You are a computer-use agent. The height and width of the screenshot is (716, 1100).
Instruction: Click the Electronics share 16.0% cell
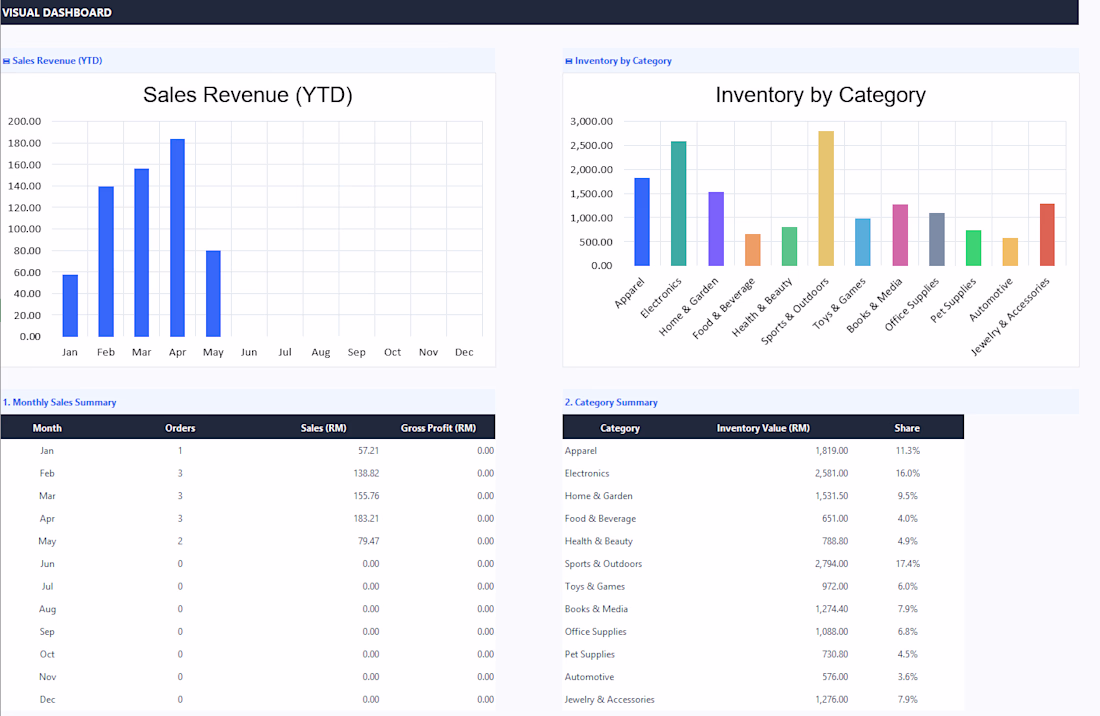(908, 473)
